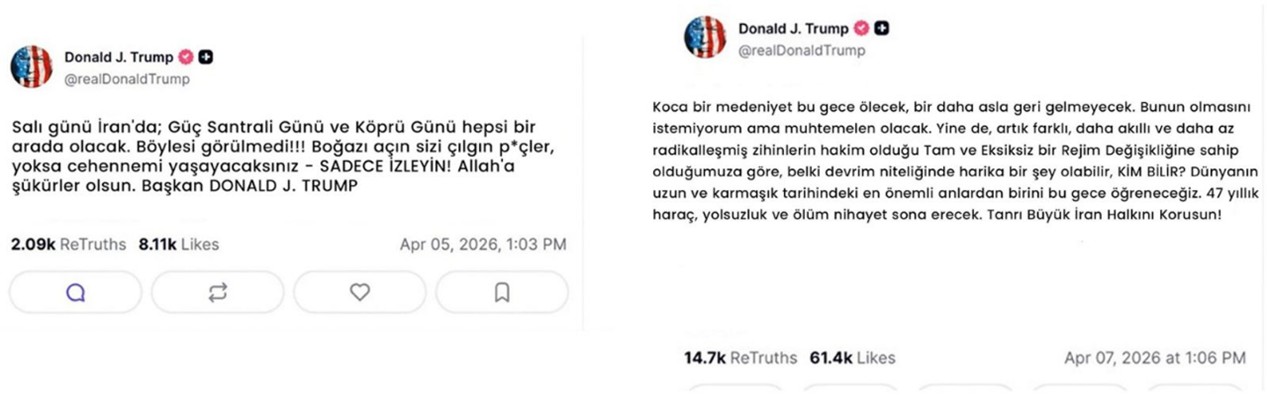Open the @realDonaldTrump handle on the Apr 07 post
Viewport: 1267px width, 418px height.
[x=801, y=50]
